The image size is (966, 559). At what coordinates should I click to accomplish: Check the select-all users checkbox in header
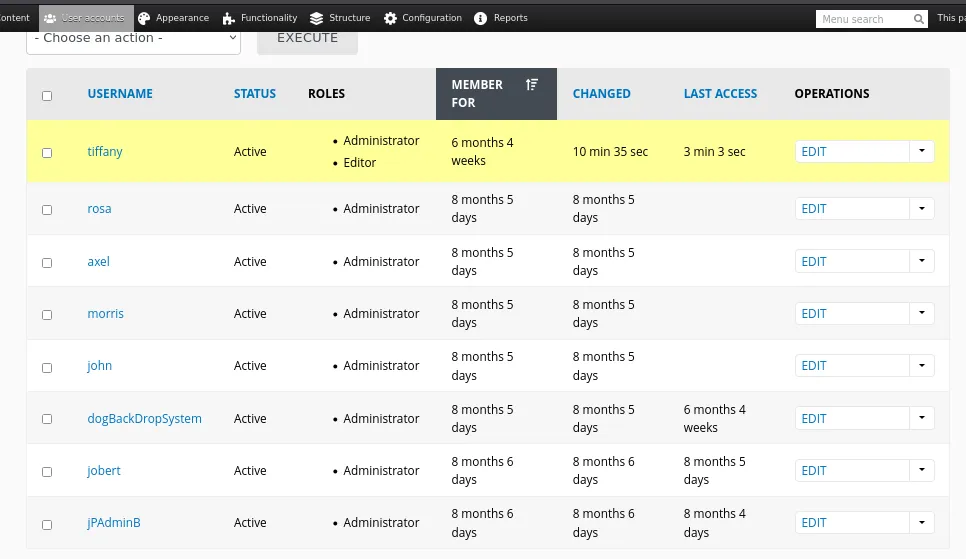point(47,96)
